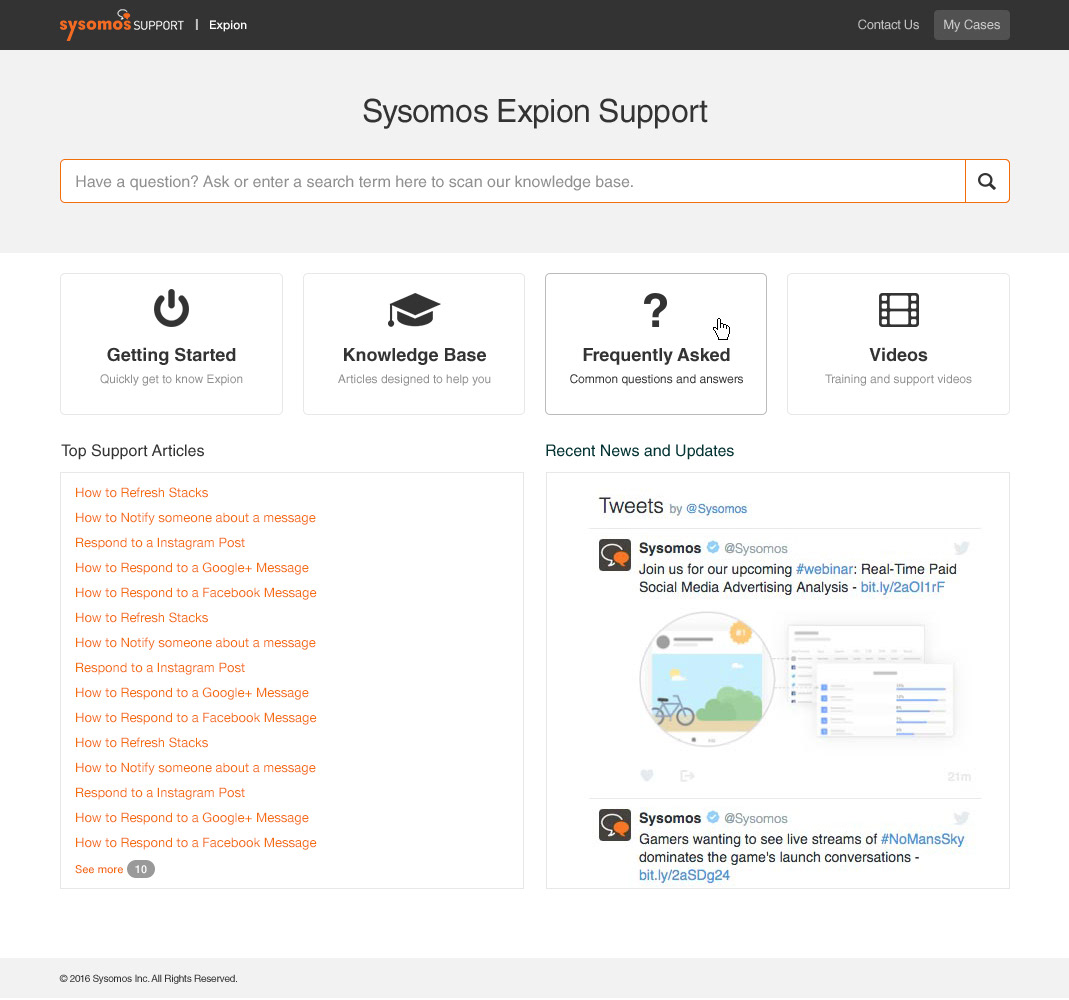1069x1000 pixels.
Task: Open @Sysomos link beside the Tweets heading
Action: [716, 509]
